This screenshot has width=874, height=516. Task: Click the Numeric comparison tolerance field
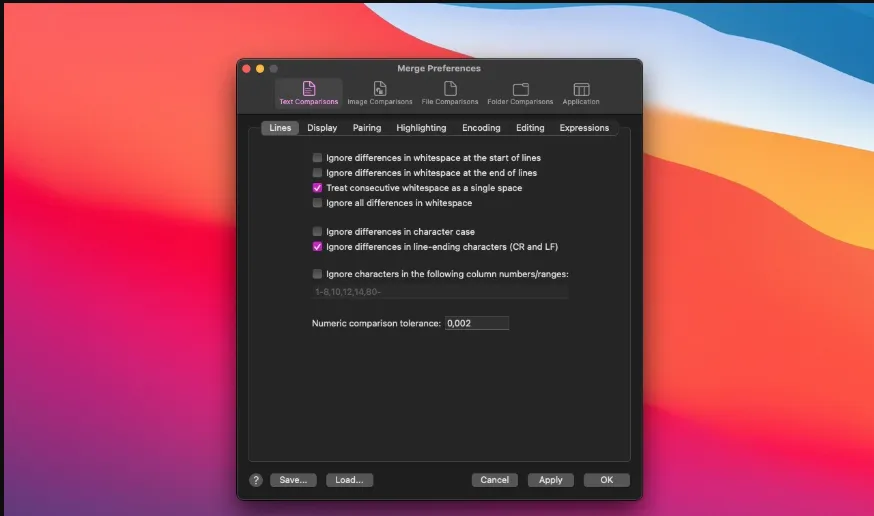pos(477,323)
